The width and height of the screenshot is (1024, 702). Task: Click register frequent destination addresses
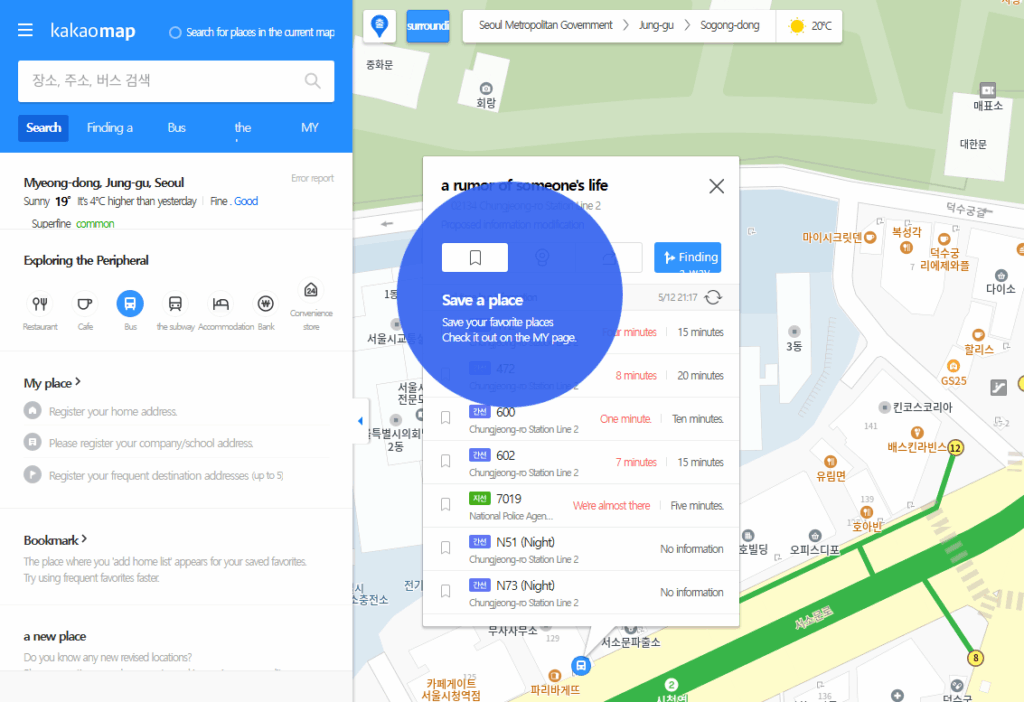(x=165, y=475)
